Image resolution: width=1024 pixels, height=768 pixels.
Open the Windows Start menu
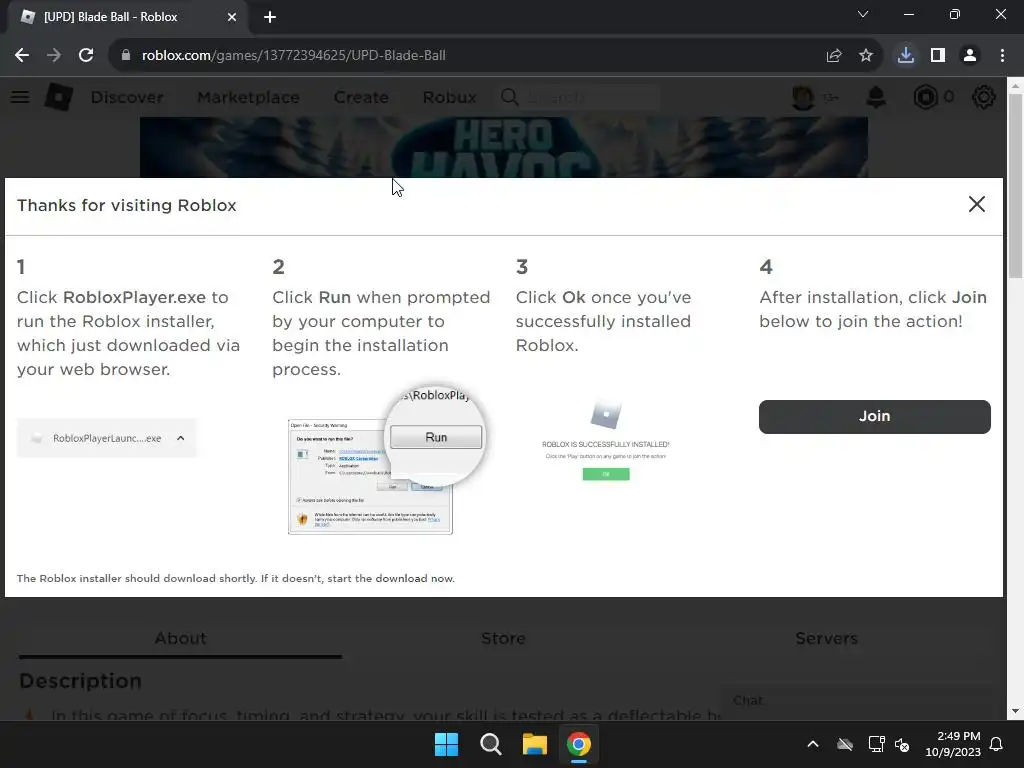click(447, 744)
